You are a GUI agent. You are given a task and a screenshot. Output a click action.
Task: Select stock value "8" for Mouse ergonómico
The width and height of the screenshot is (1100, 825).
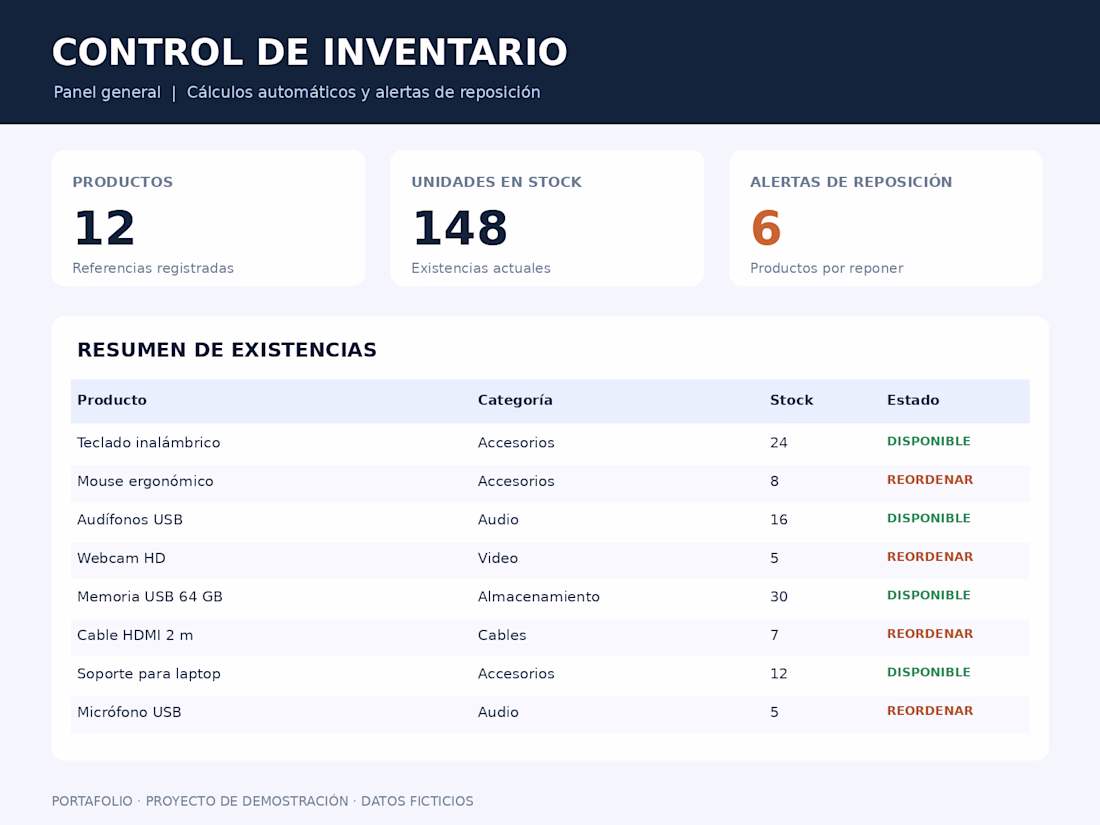click(x=774, y=481)
